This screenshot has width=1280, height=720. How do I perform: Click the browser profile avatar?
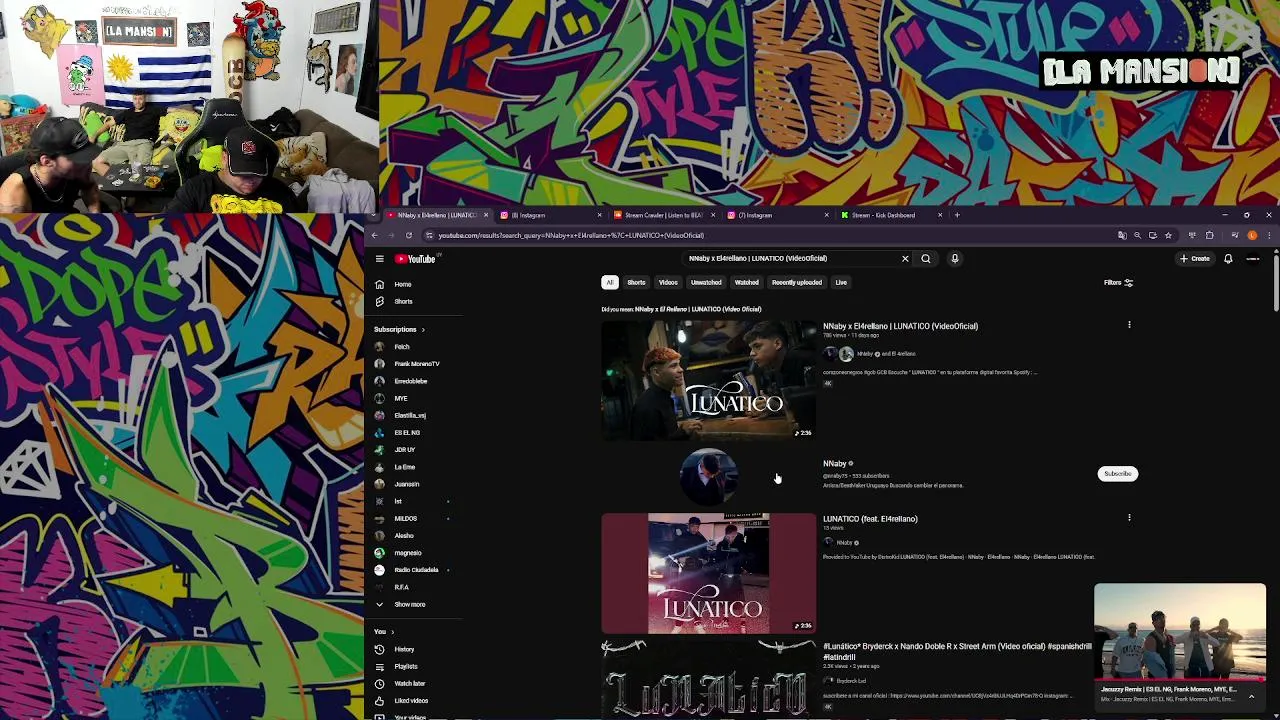click(1252, 235)
